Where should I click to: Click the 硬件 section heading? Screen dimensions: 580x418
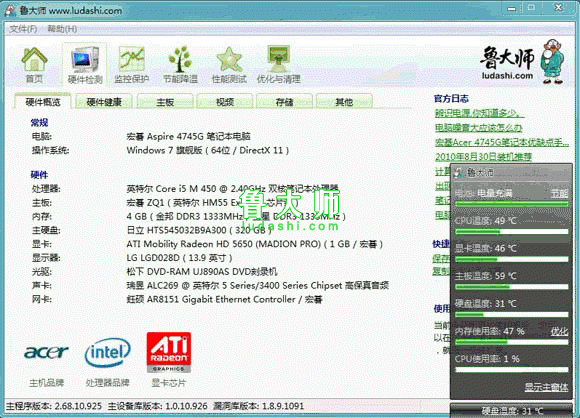[x=39, y=175]
